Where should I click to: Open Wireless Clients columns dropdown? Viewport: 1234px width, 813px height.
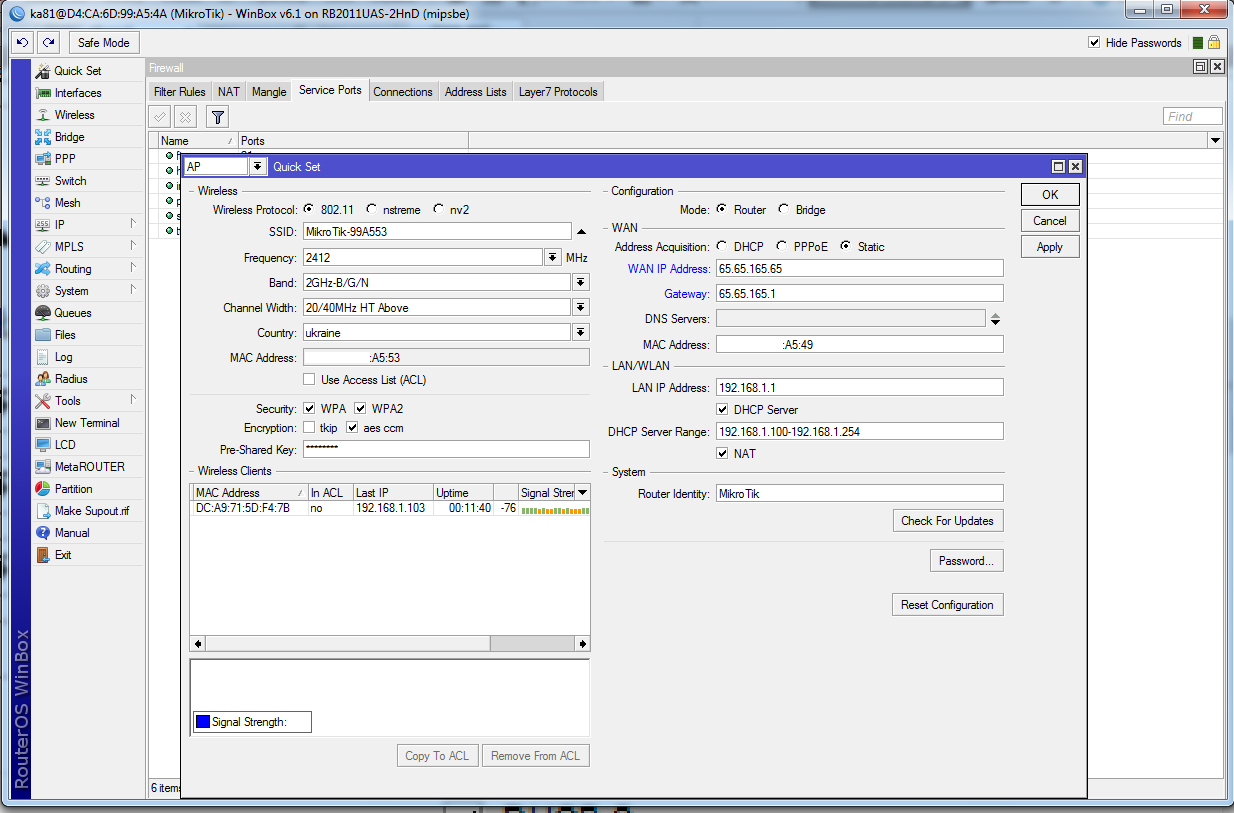click(582, 493)
